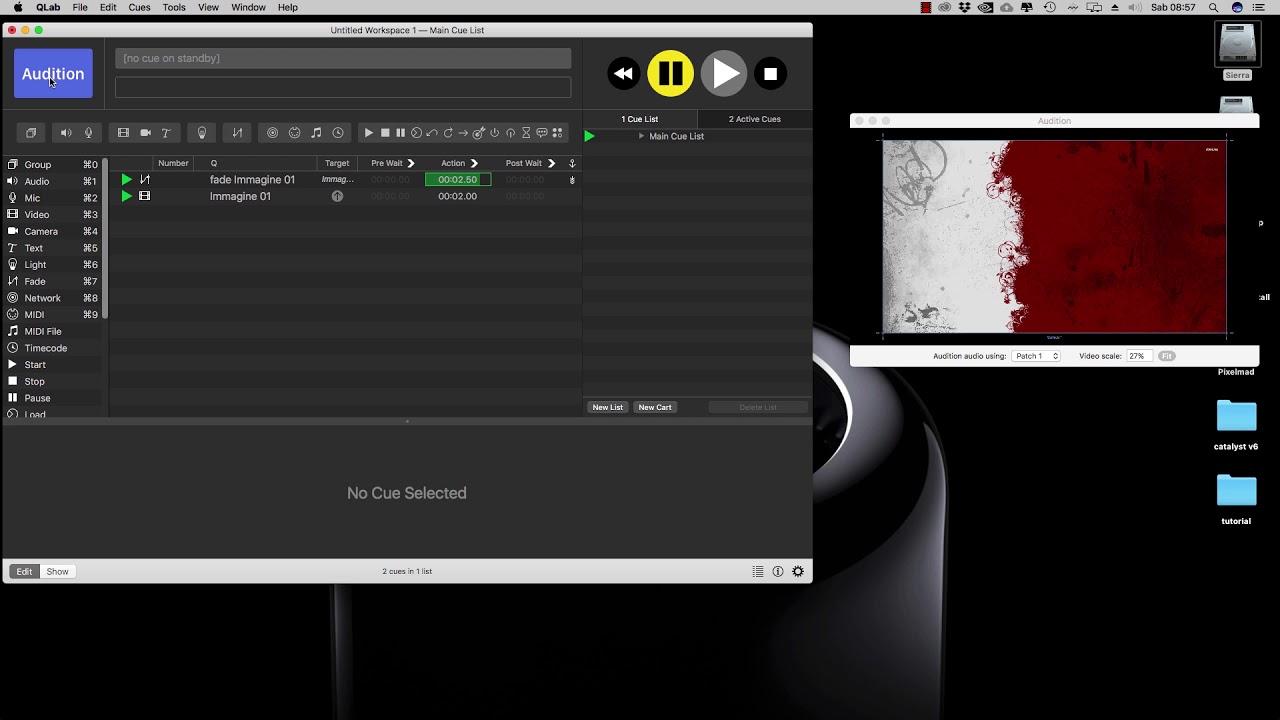Add a MIDI cue from the toolbar
1280x720 pixels.
pyautogui.click(x=294, y=133)
